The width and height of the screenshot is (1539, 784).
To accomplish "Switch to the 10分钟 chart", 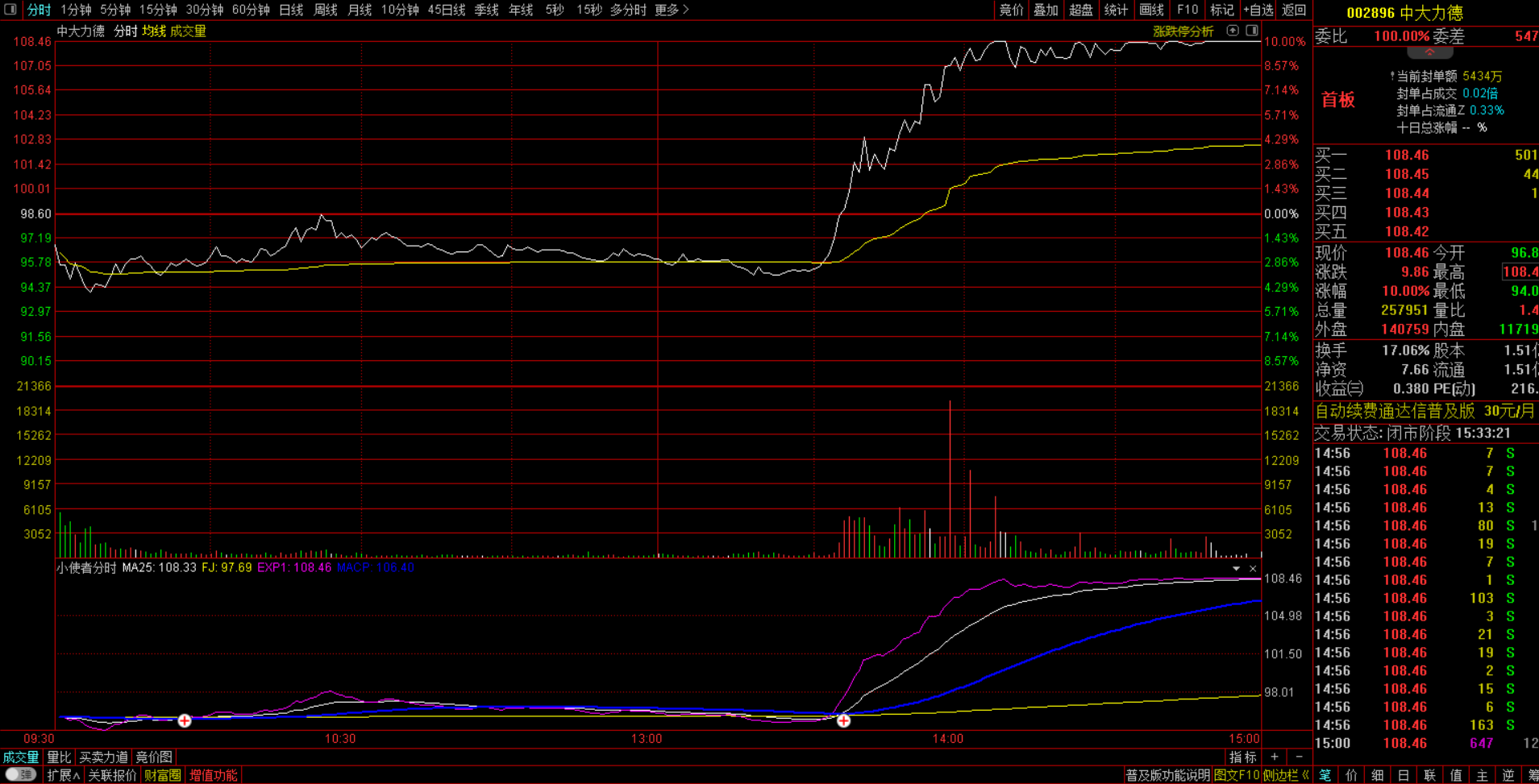I will click(x=400, y=10).
